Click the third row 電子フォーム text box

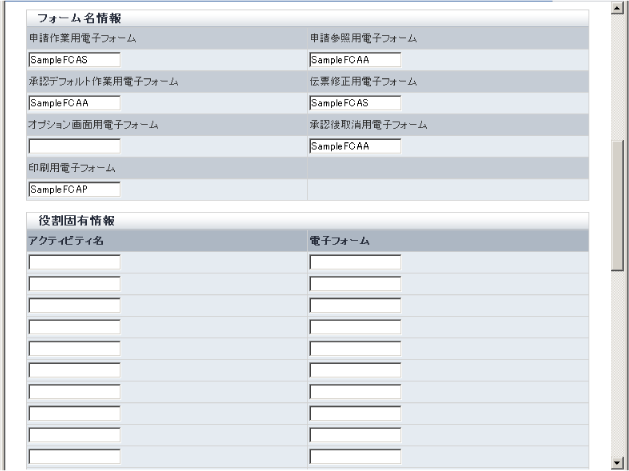pyautogui.click(x=355, y=305)
